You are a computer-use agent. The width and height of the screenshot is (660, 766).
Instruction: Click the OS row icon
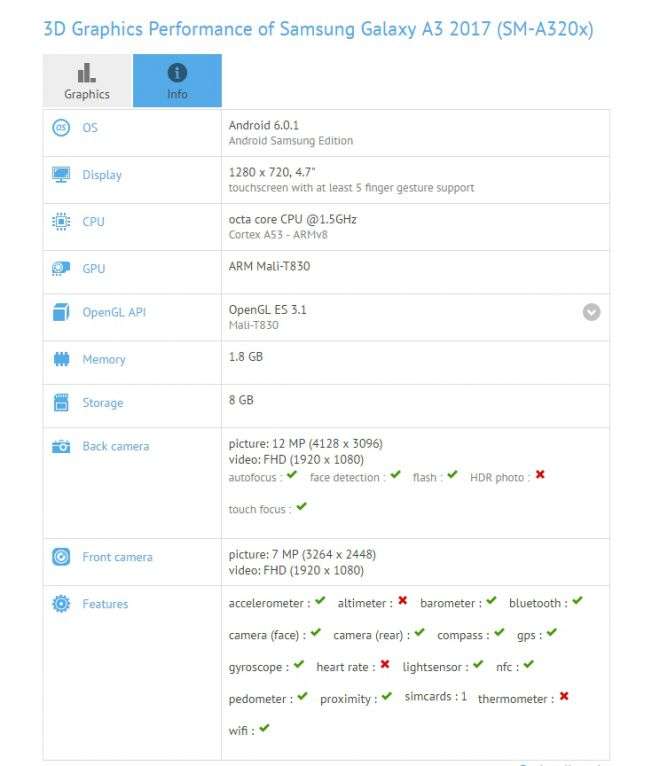click(61, 128)
